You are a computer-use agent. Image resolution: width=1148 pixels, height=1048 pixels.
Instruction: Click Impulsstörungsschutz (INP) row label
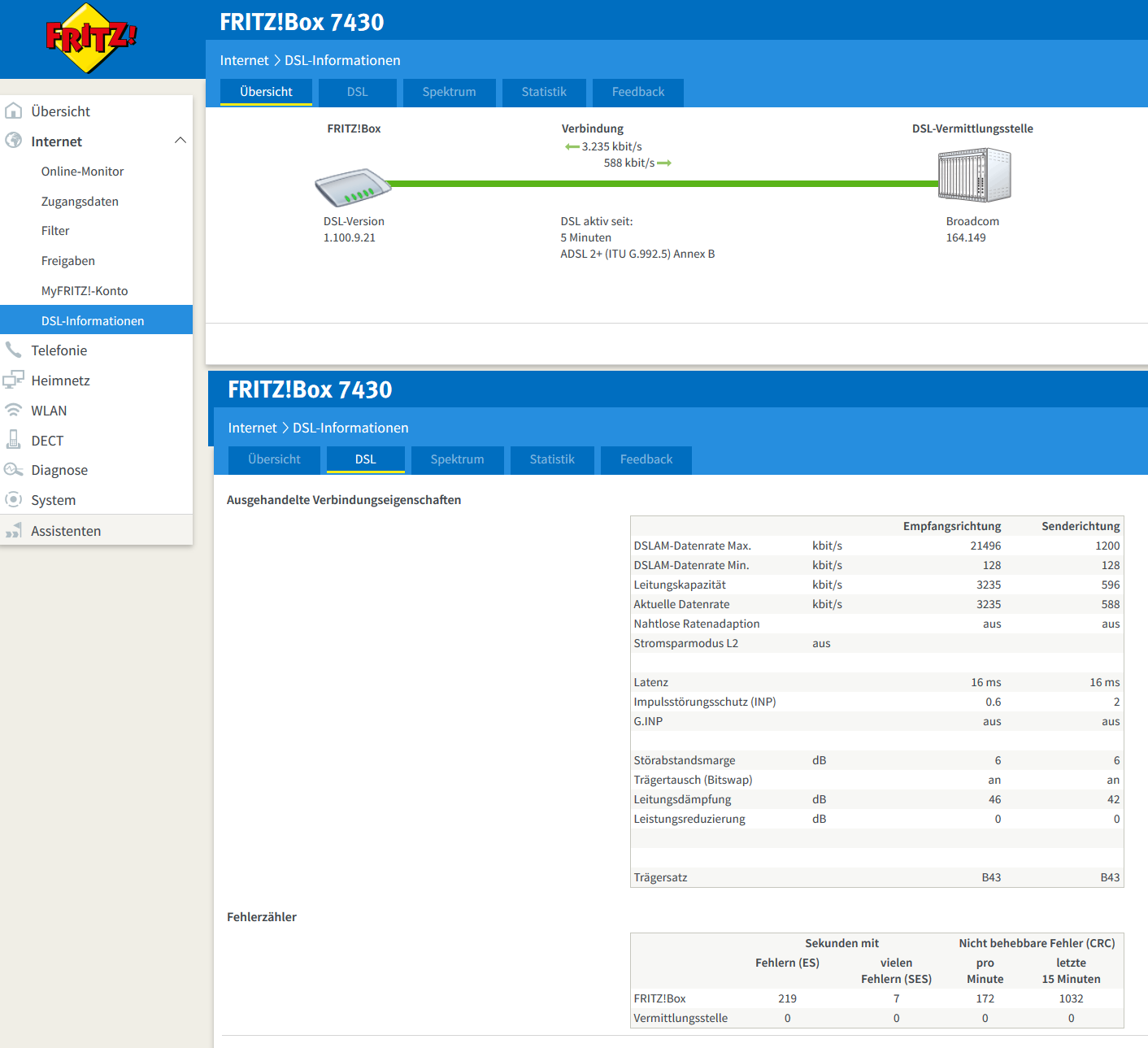[x=705, y=702]
